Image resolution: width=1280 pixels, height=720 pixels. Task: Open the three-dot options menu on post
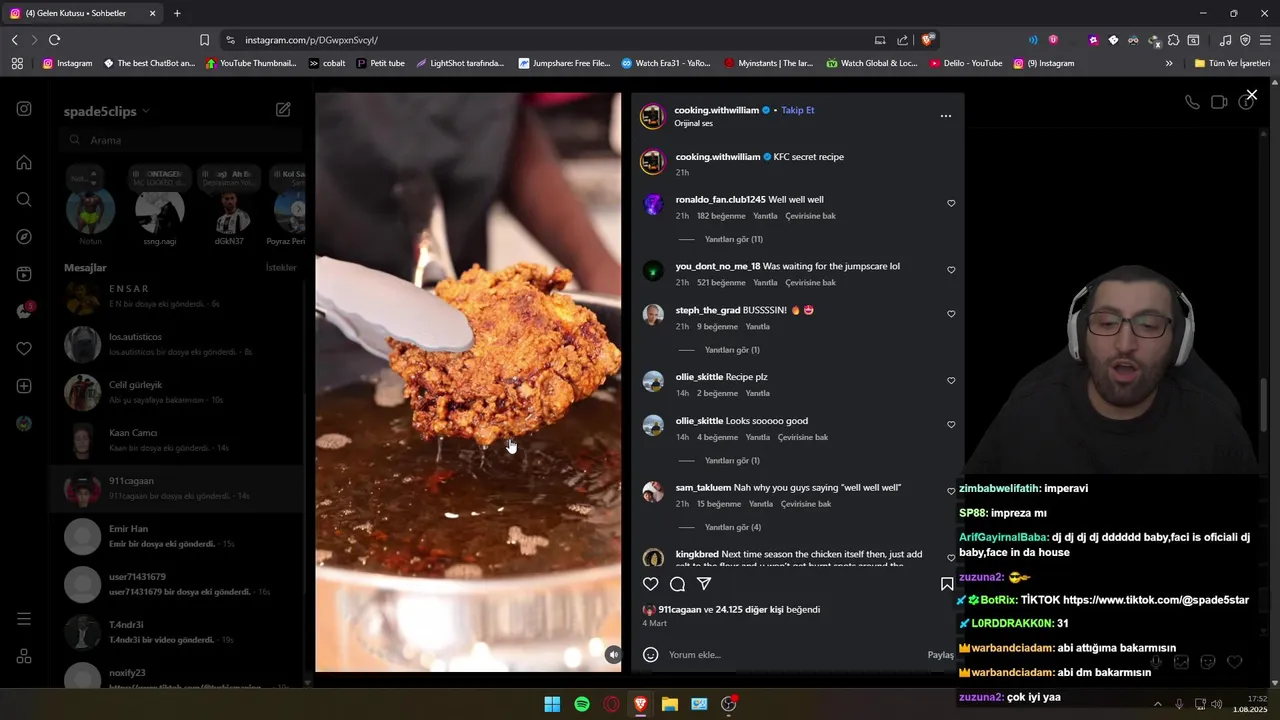click(945, 116)
